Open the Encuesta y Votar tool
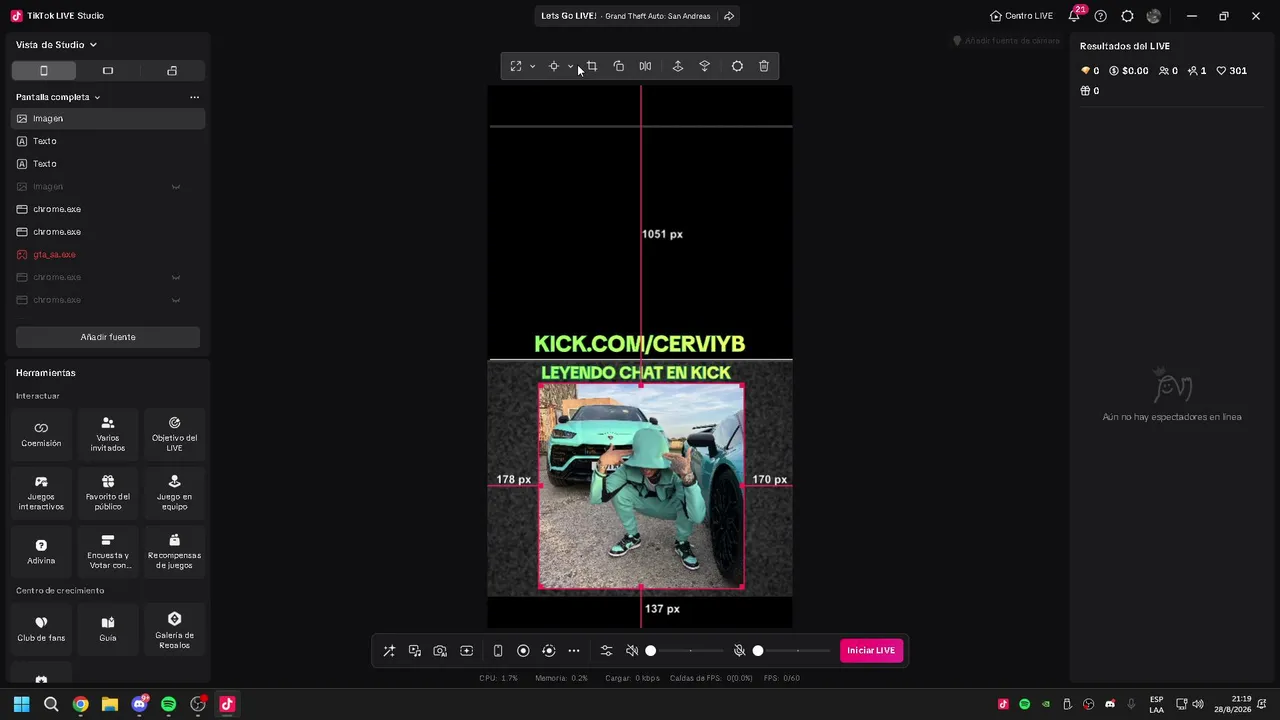 [x=108, y=552]
